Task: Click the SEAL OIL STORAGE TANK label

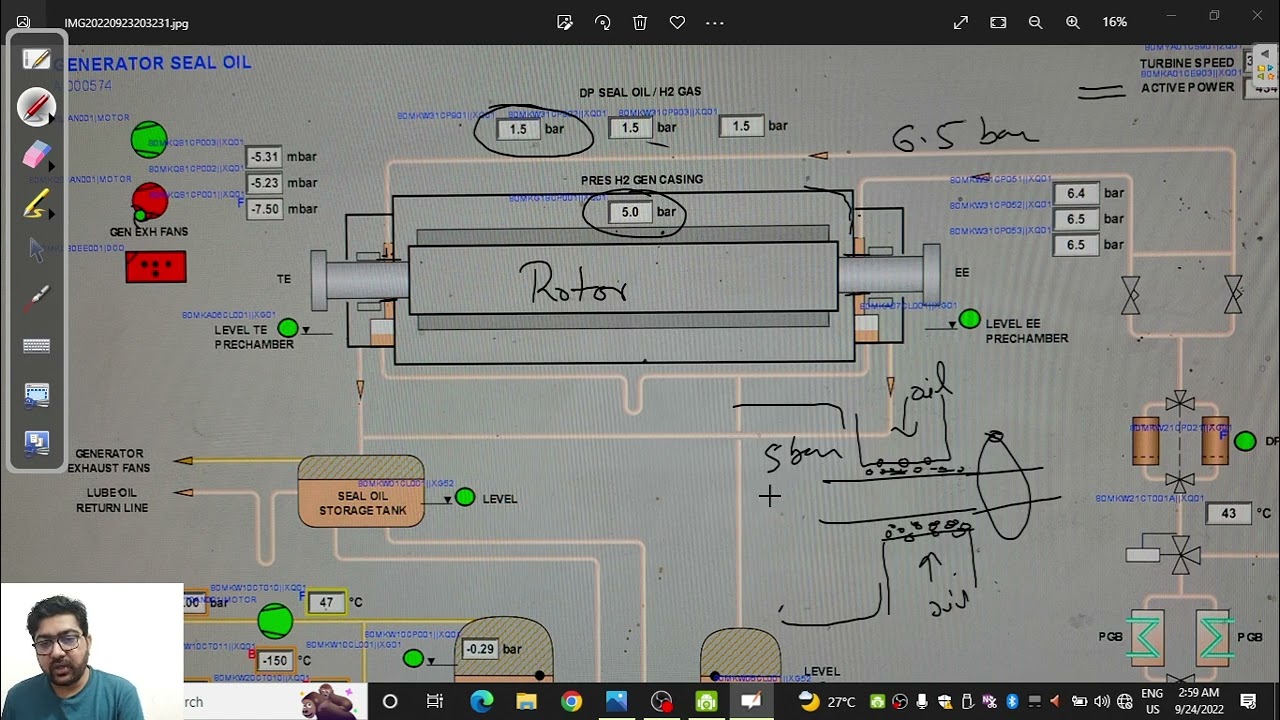Action: pos(362,503)
